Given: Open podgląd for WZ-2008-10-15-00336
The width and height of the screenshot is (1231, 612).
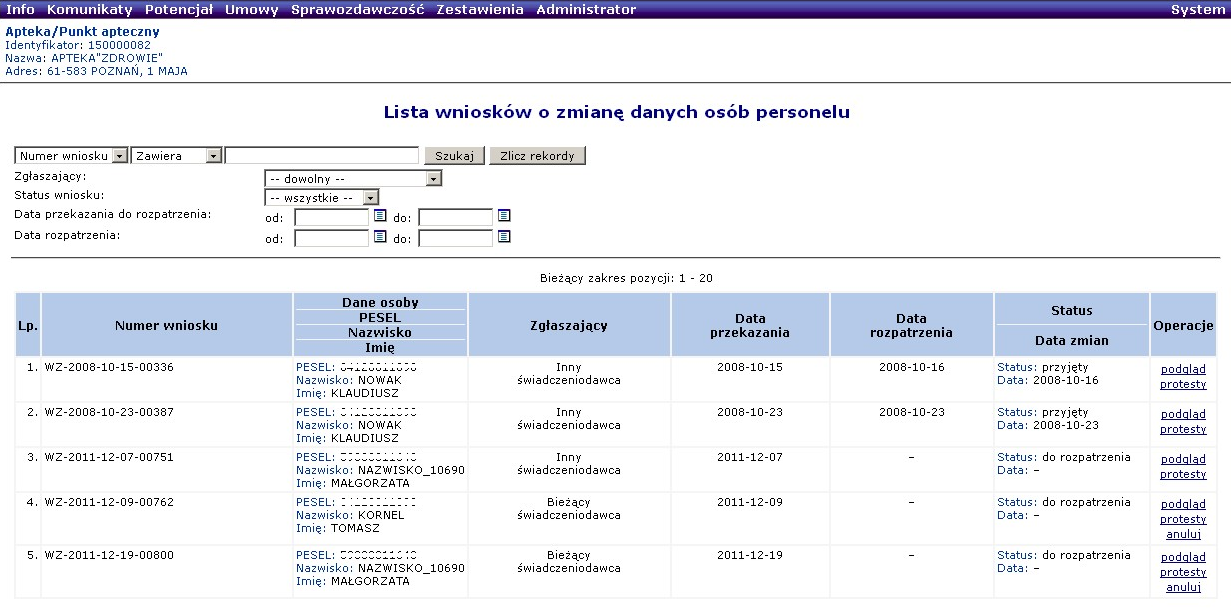Looking at the screenshot, I should click(1183, 369).
